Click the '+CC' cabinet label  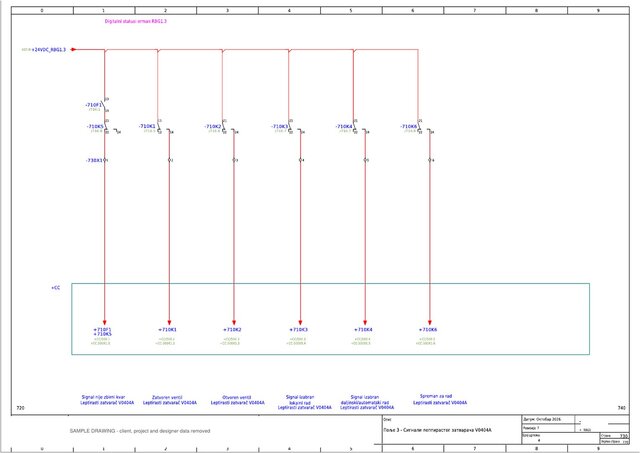click(56, 288)
